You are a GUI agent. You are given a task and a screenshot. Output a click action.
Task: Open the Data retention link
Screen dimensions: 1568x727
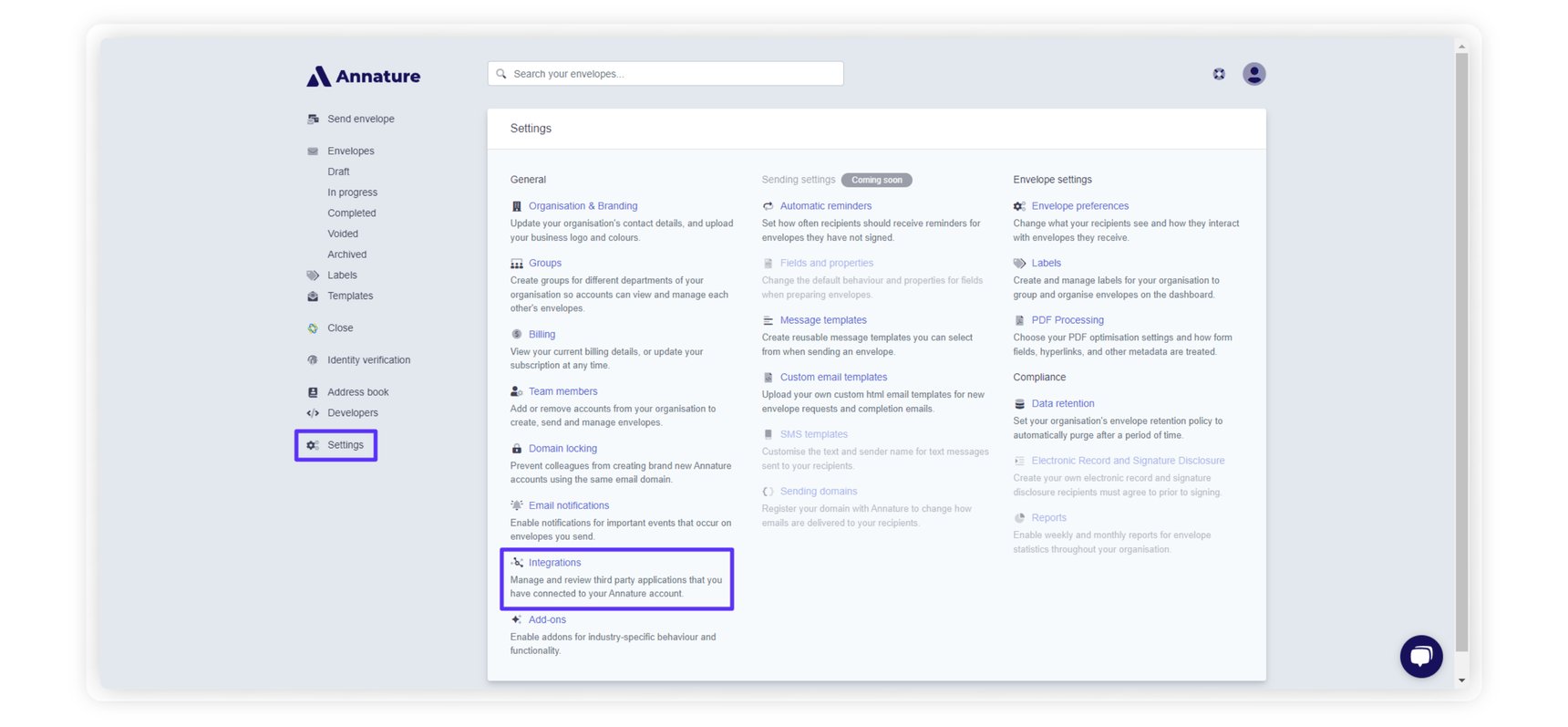(1062, 404)
